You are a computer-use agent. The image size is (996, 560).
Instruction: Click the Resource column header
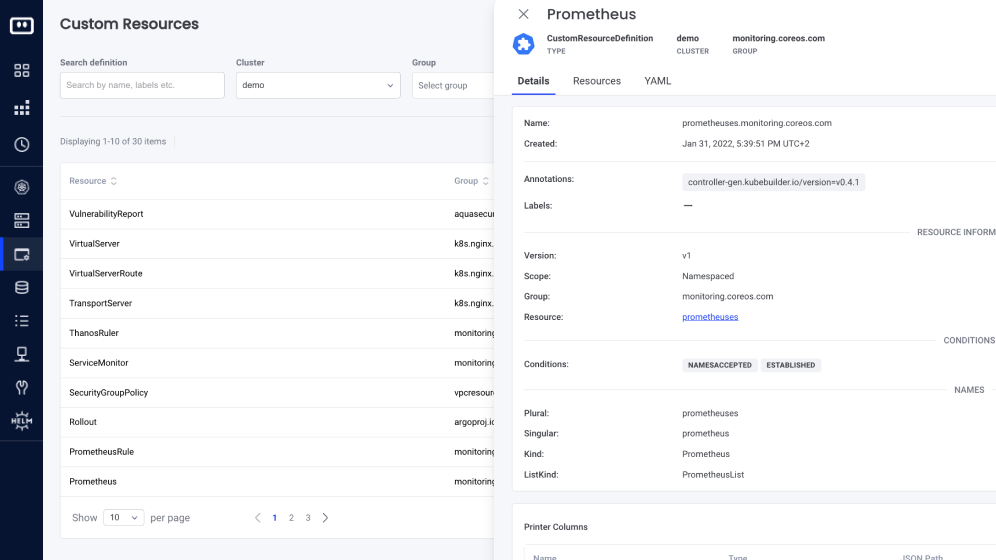point(88,181)
